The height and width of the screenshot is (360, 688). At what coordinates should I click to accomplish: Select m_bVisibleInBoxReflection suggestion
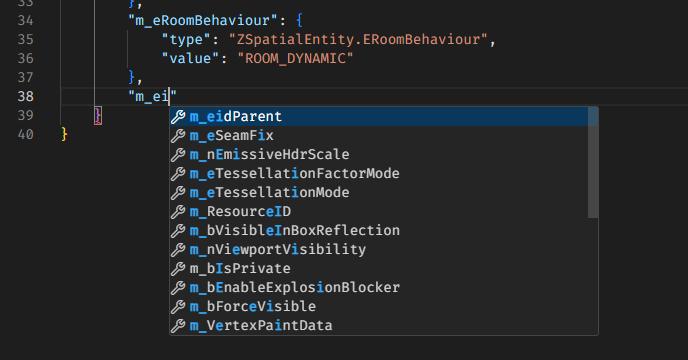pyautogui.click(x=380, y=230)
